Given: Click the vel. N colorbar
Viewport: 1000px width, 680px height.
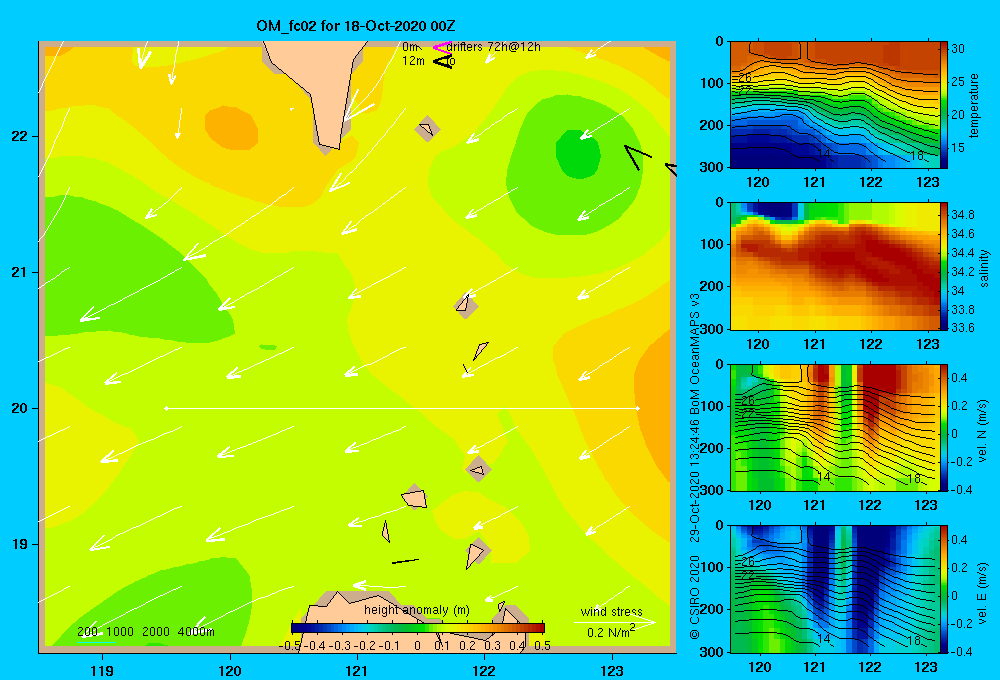Looking at the screenshot, I should click(x=945, y=427).
